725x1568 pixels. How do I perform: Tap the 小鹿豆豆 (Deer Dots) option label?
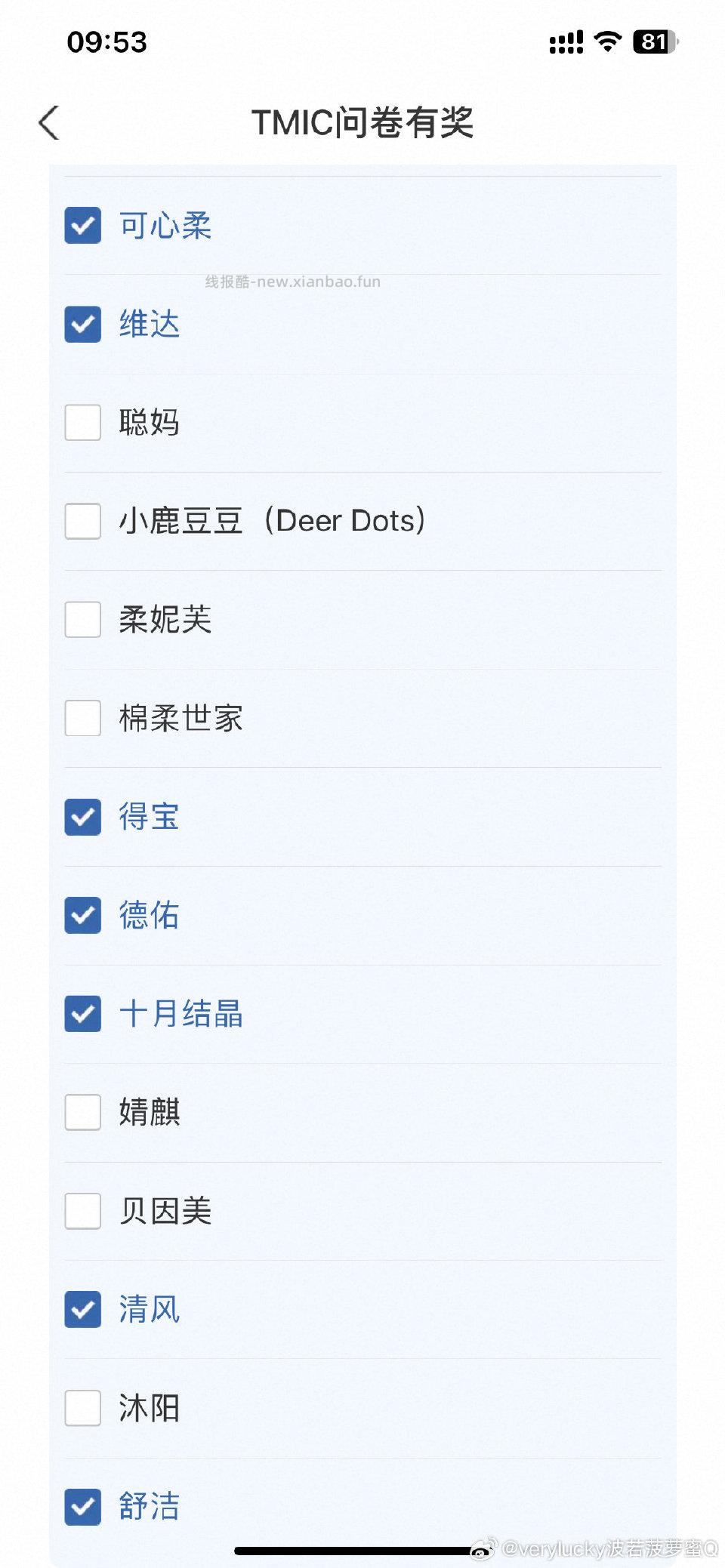[x=272, y=521]
